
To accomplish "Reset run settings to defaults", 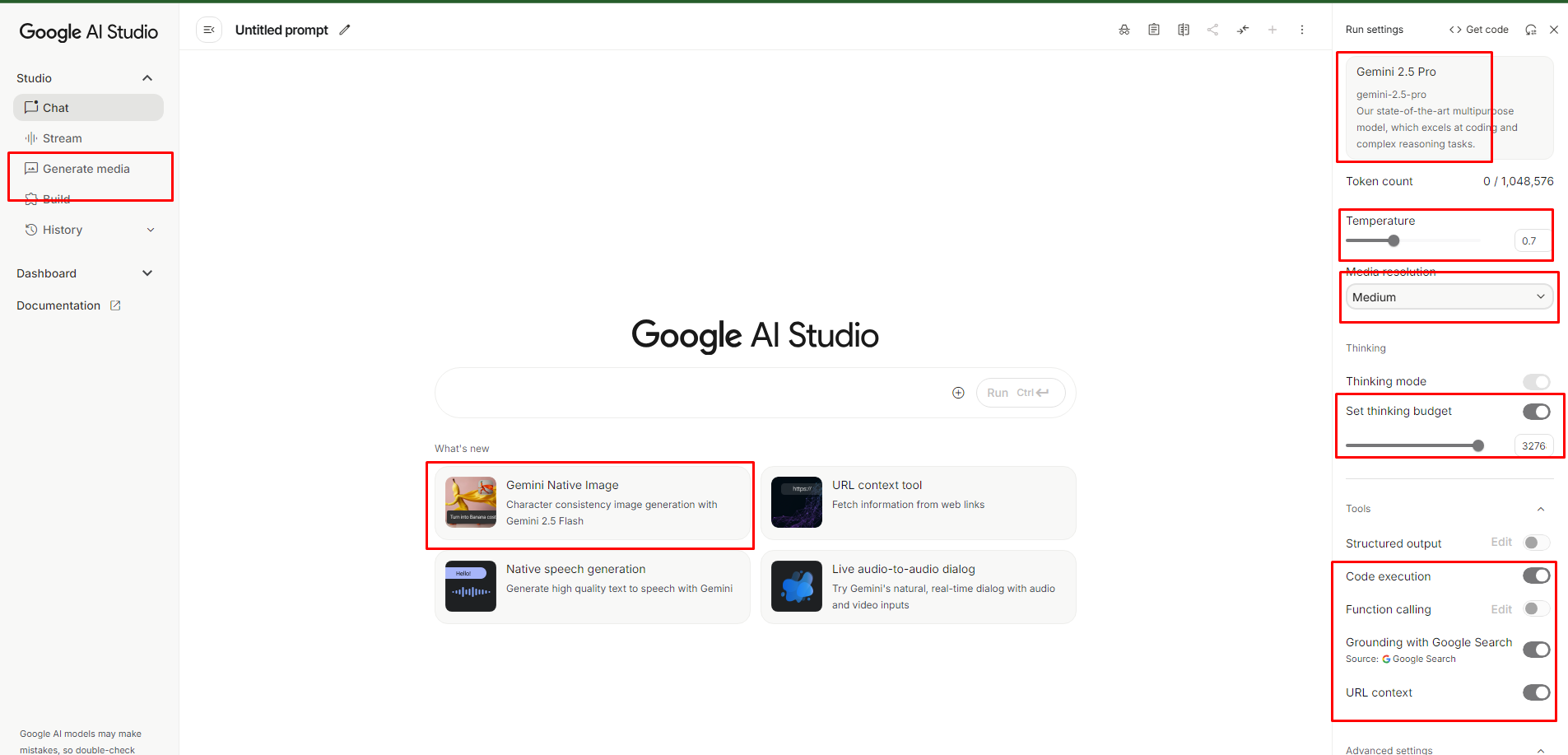I will pyautogui.click(x=1531, y=30).
